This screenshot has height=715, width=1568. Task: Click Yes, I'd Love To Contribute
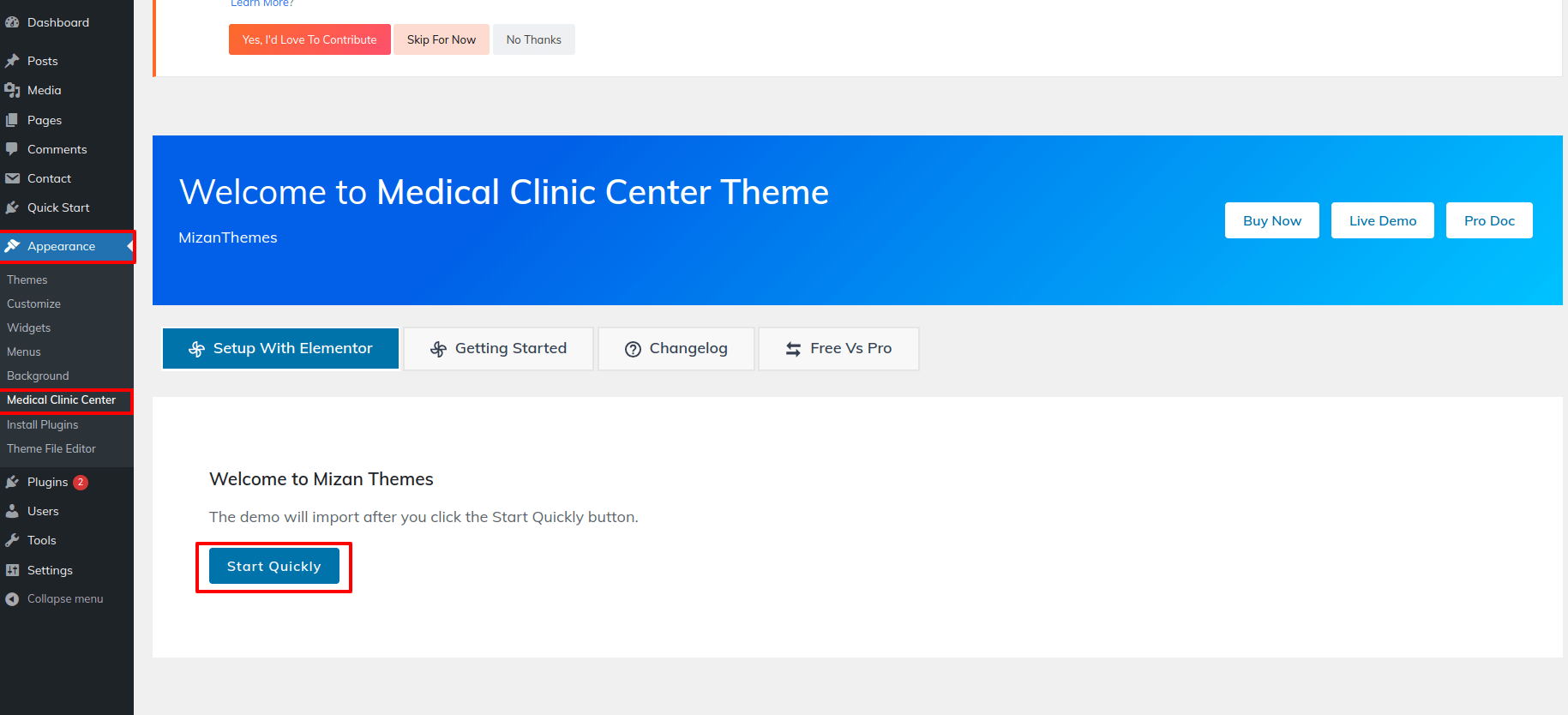(309, 39)
